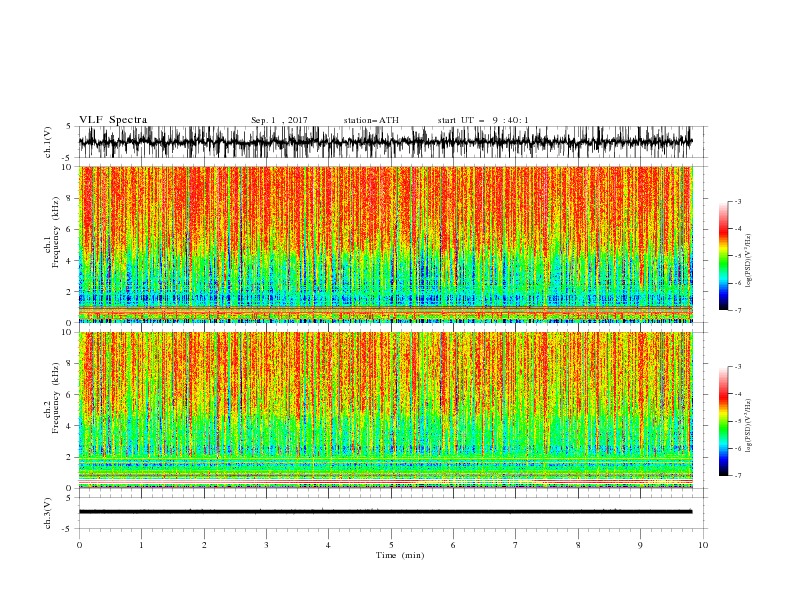The width and height of the screenshot is (792, 612).
Task: Click the ch.1 color scale bar
Action: (x=723, y=256)
